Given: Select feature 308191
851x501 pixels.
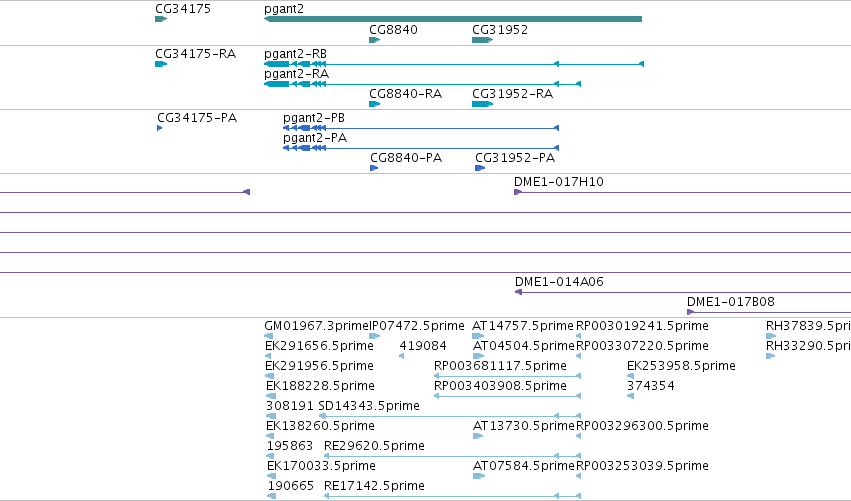Looking at the screenshot, I should [271, 416].
